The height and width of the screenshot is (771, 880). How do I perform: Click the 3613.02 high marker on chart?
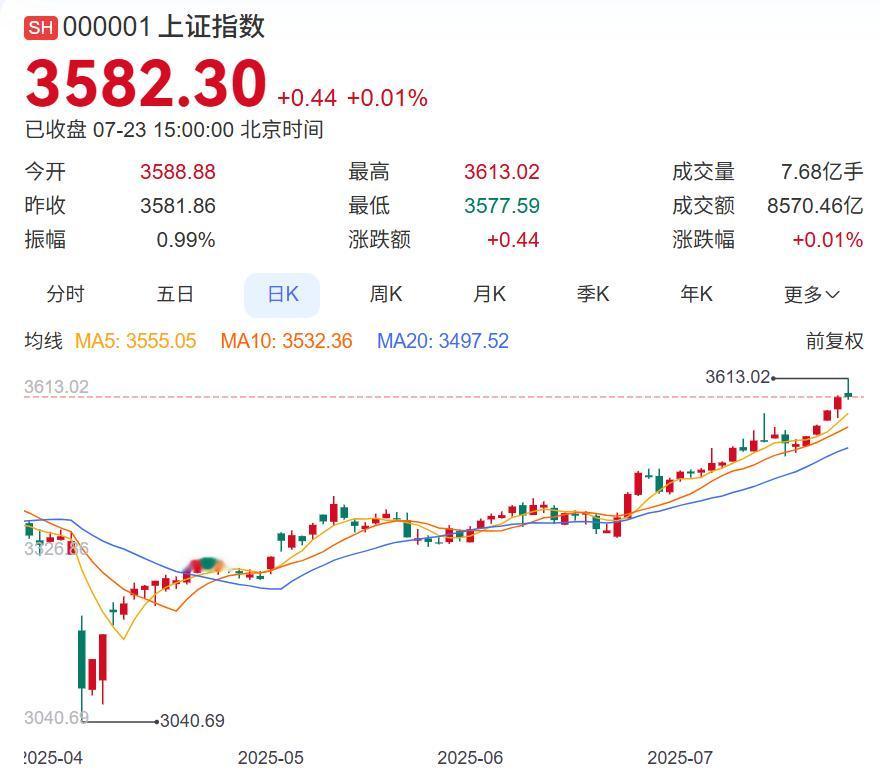coord(737,377)
